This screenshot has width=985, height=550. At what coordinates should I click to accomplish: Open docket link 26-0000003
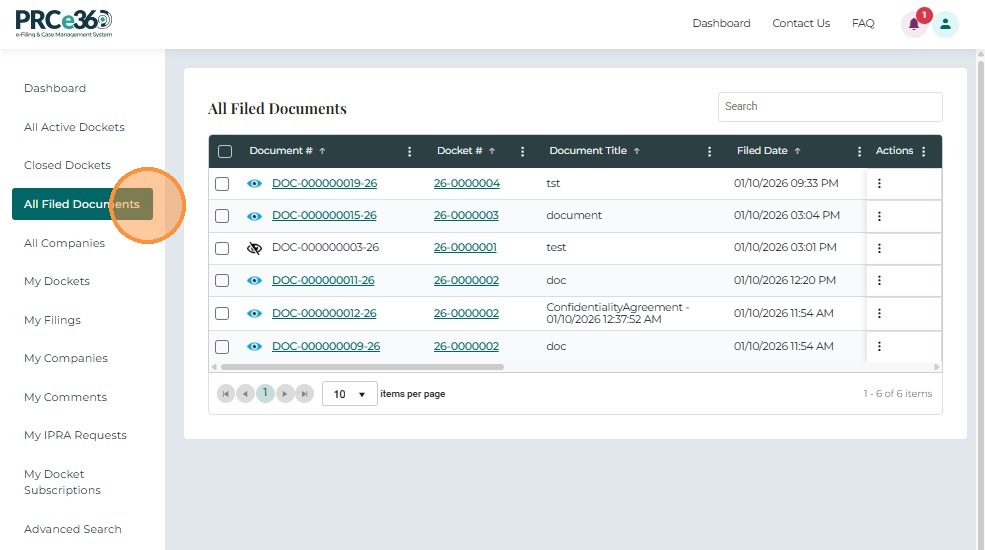point(466,215)
